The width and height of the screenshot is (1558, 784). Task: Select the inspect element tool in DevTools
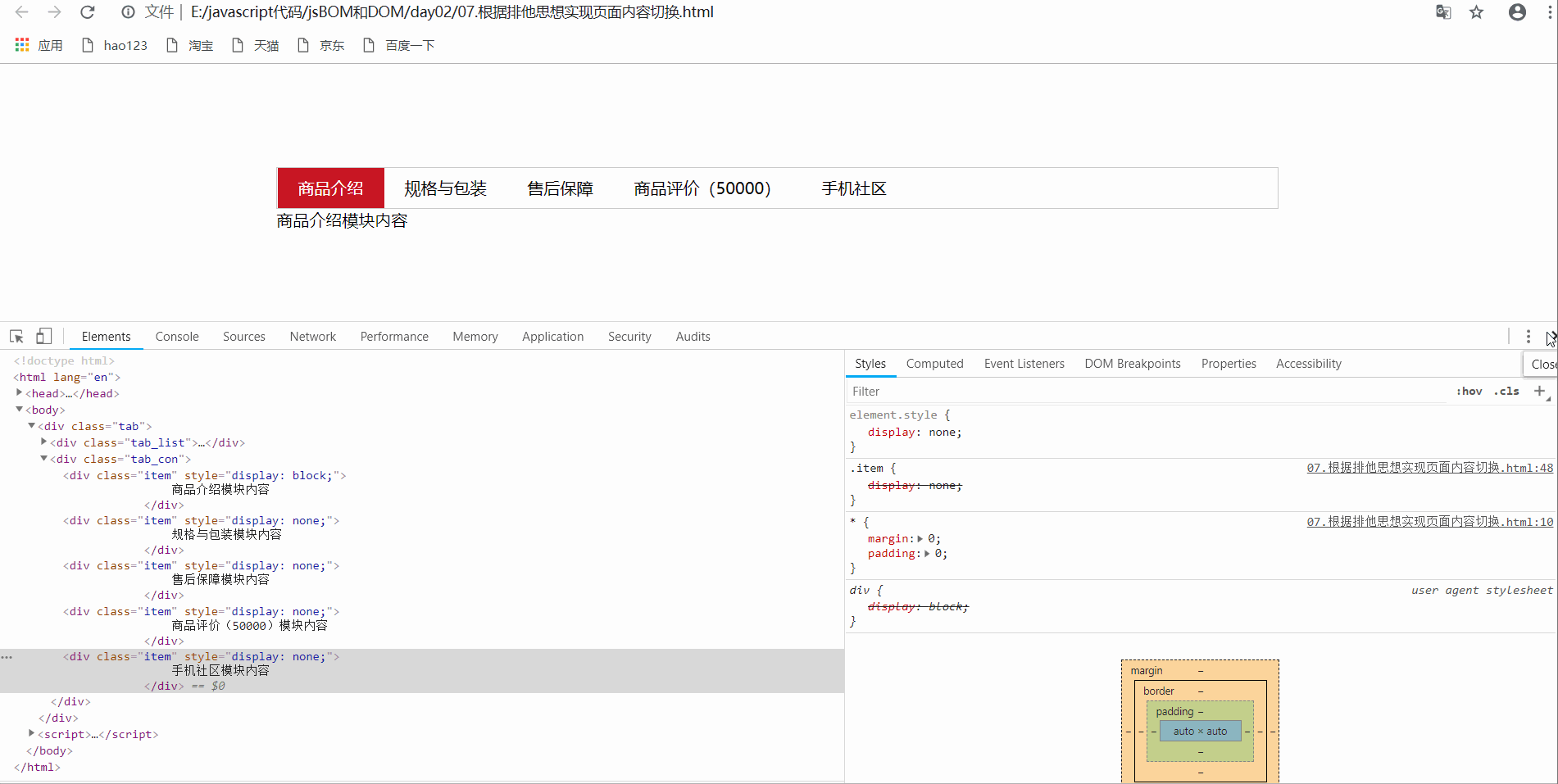coord(15,336)
